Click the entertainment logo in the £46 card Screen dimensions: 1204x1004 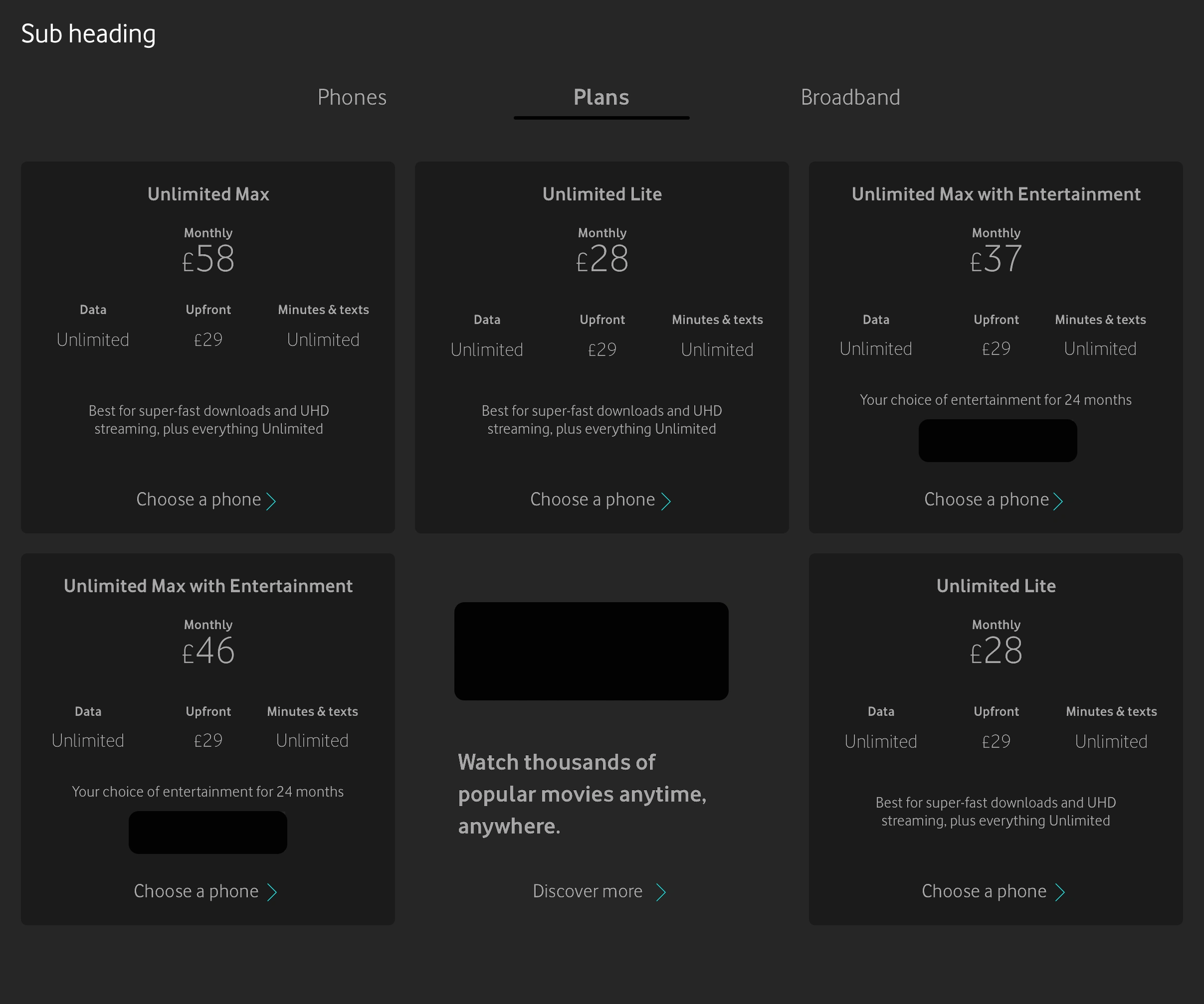[x=207, y=832]
